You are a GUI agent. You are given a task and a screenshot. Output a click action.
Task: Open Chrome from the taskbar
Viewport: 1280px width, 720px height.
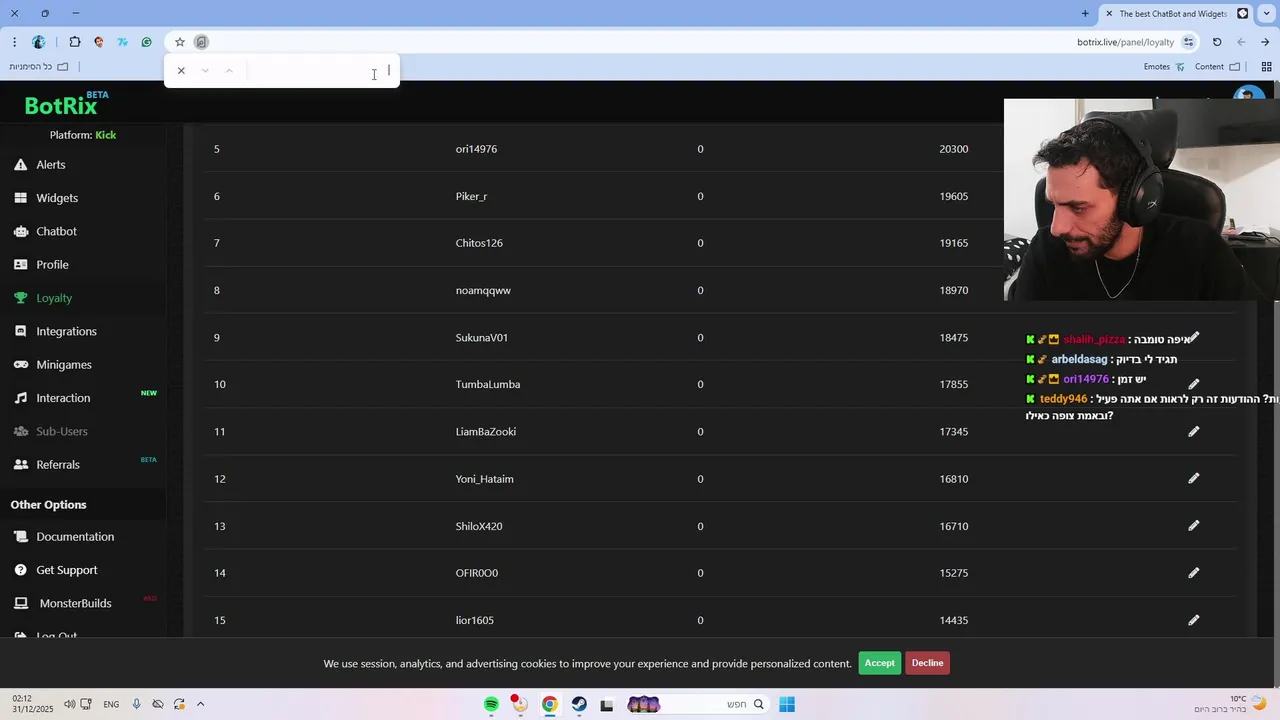pos(549,705)
